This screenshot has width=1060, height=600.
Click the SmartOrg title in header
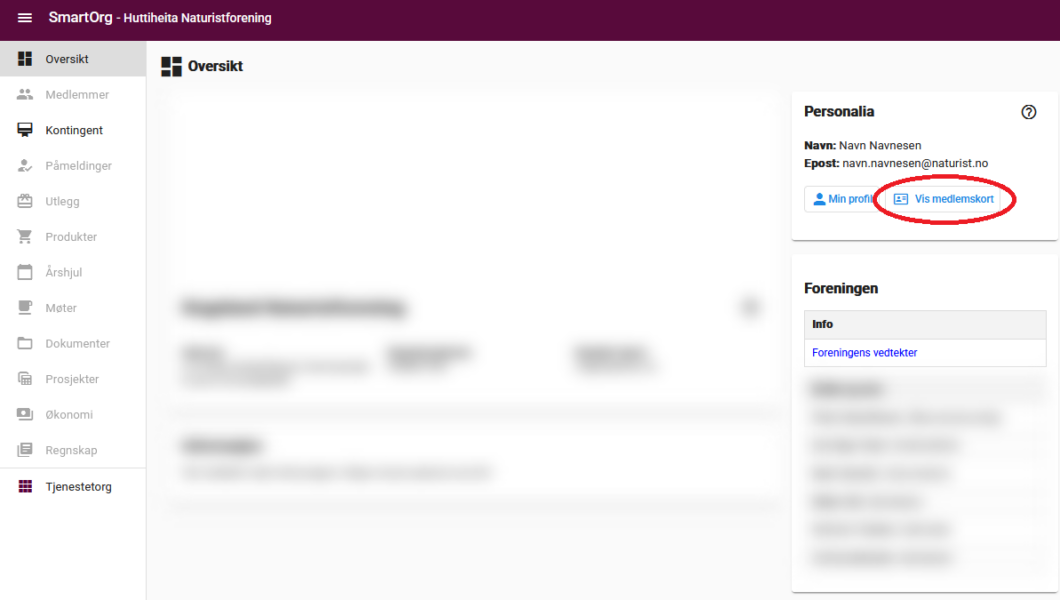point(80,18)
